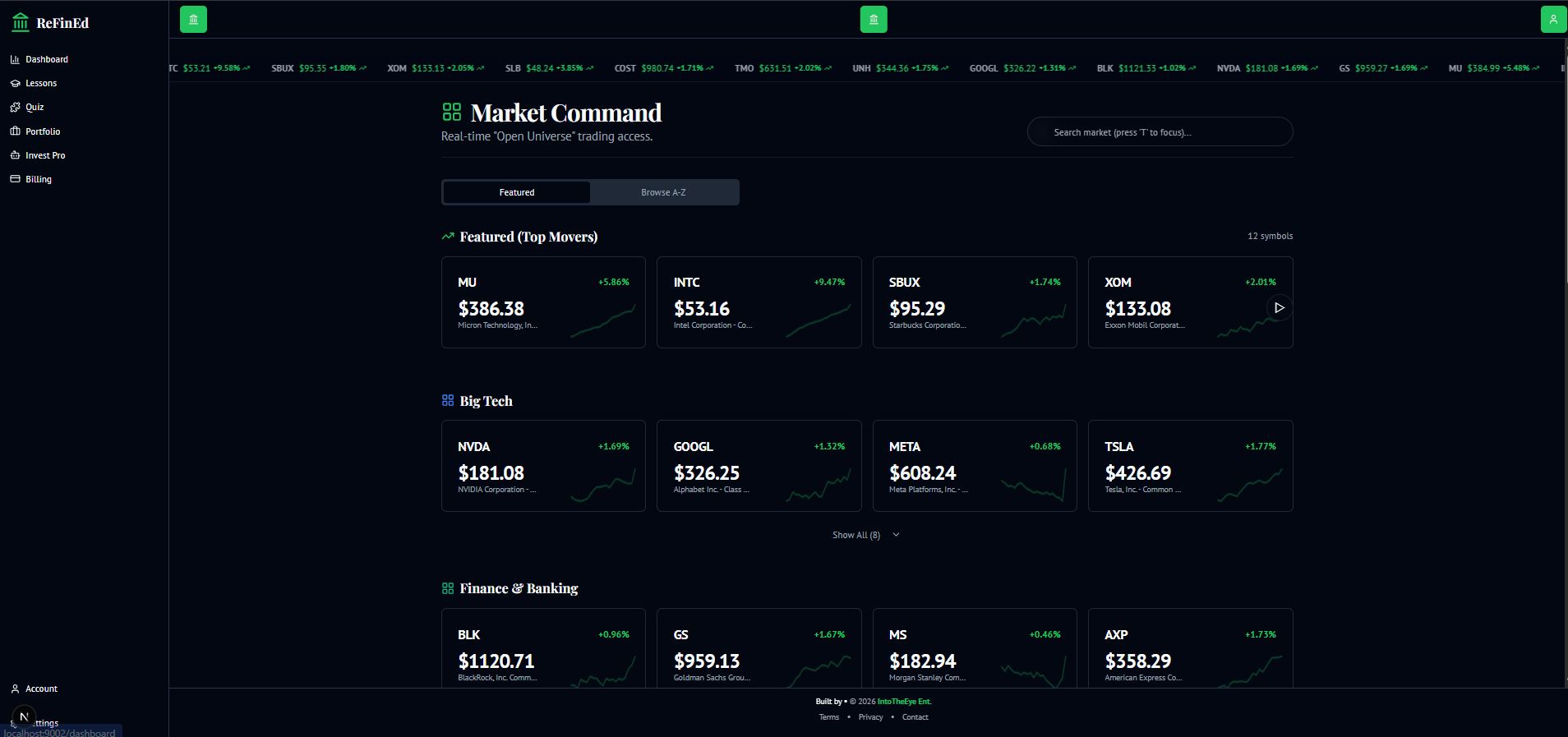Click TMO $631.51 in the ticker
Screen dimensions: 1568x737
click(783, 68)
